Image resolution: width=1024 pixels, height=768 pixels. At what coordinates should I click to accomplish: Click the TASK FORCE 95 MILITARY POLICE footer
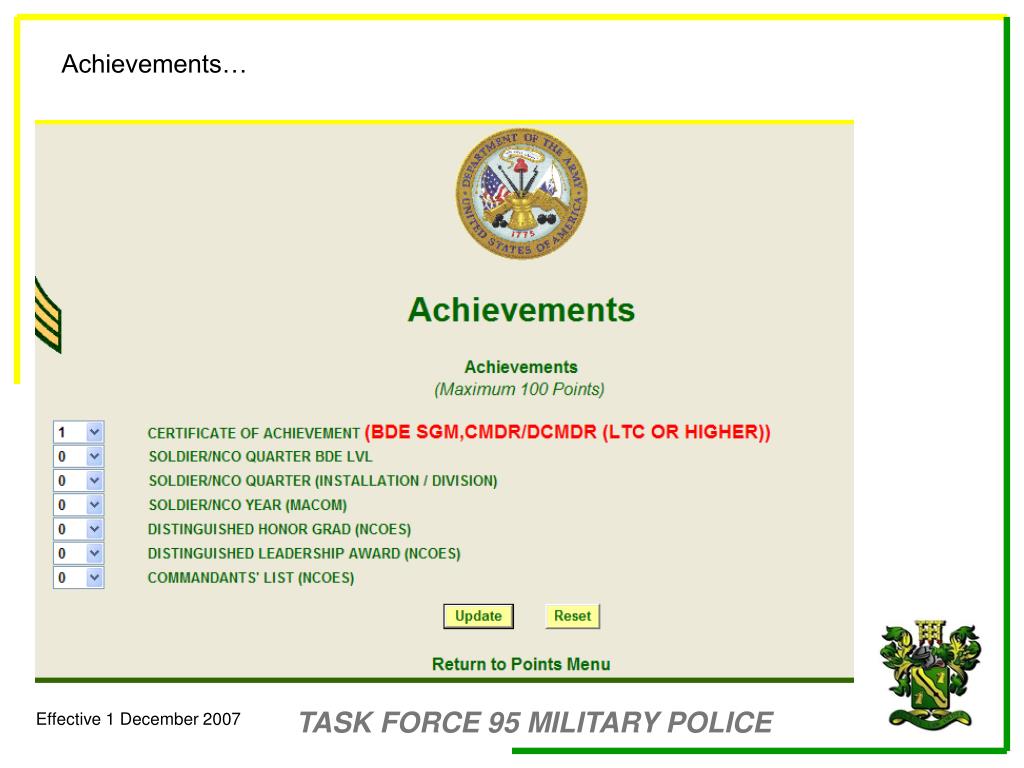(536, 722)
